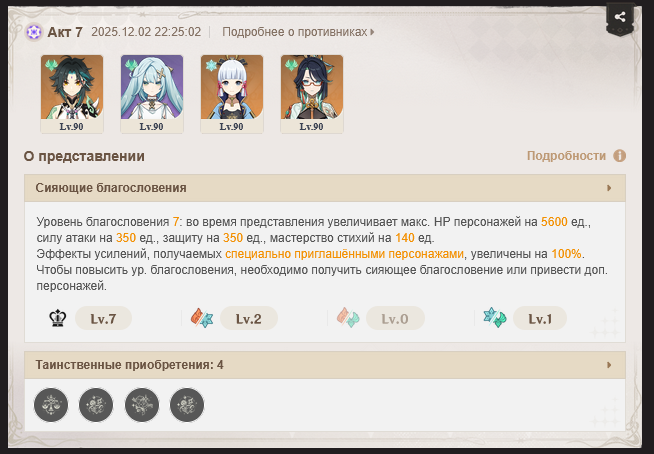Viewport: 654px width, 454px height.
Task: Click the Lv.7 blessing level badge
Action: (103, 318)
